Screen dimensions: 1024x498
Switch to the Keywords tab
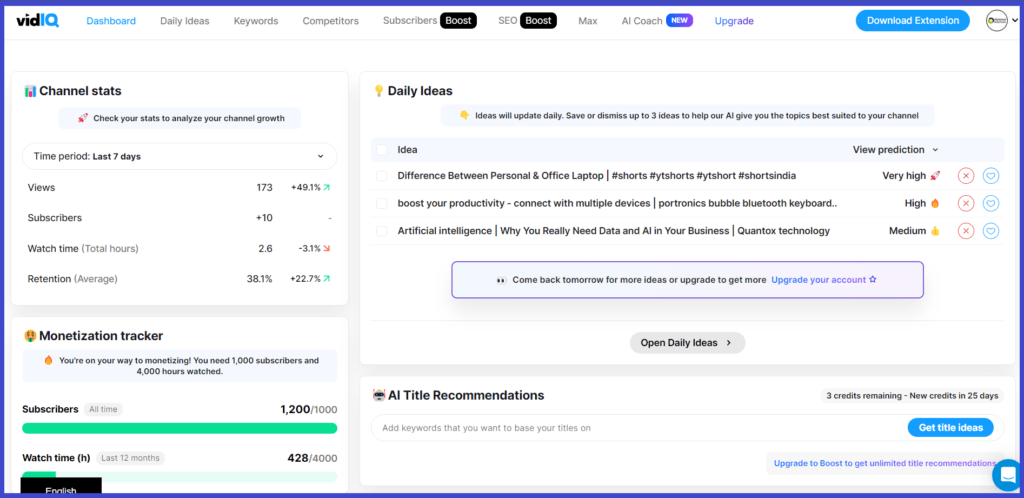pos(256,21)
